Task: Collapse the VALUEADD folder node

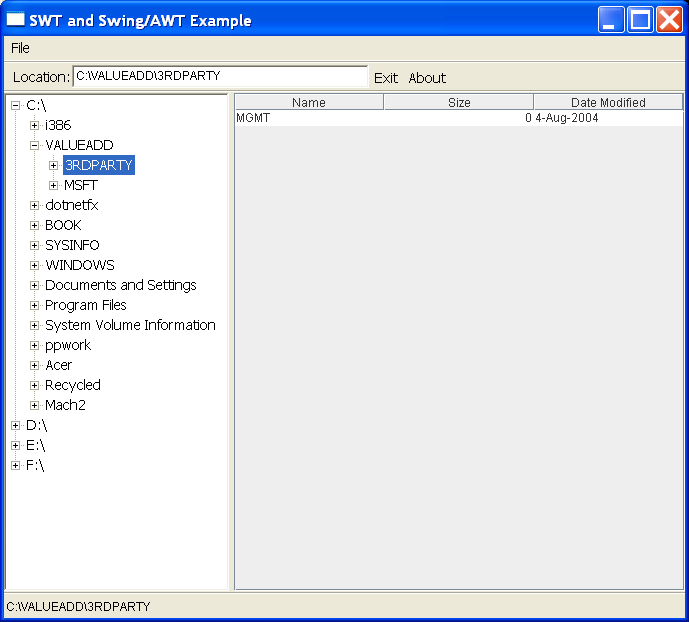Action: [x=34, y=145]
